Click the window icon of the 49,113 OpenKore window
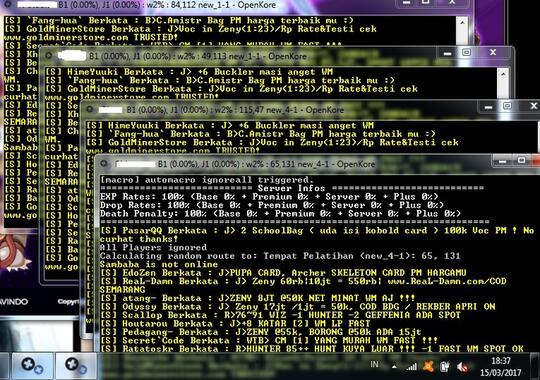 (x=49, y=55)
